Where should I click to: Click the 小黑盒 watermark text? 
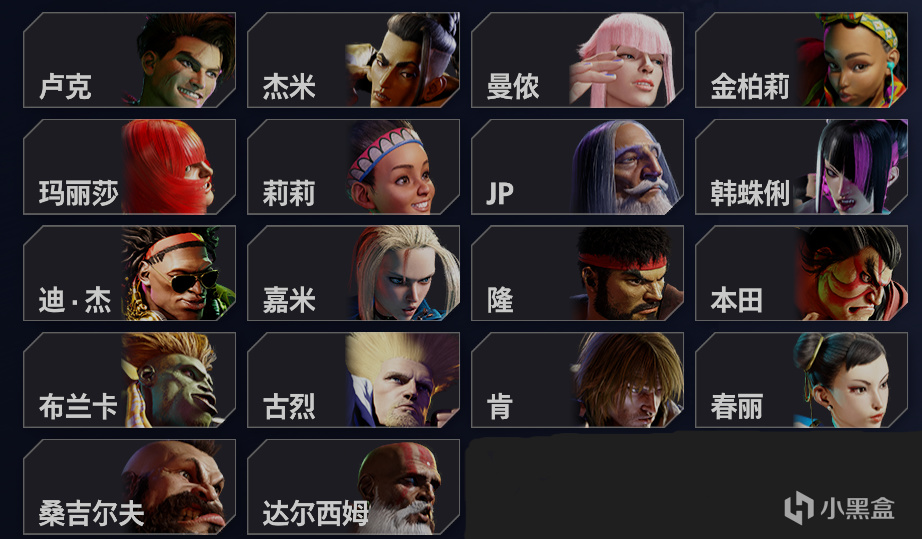point(857,508)
